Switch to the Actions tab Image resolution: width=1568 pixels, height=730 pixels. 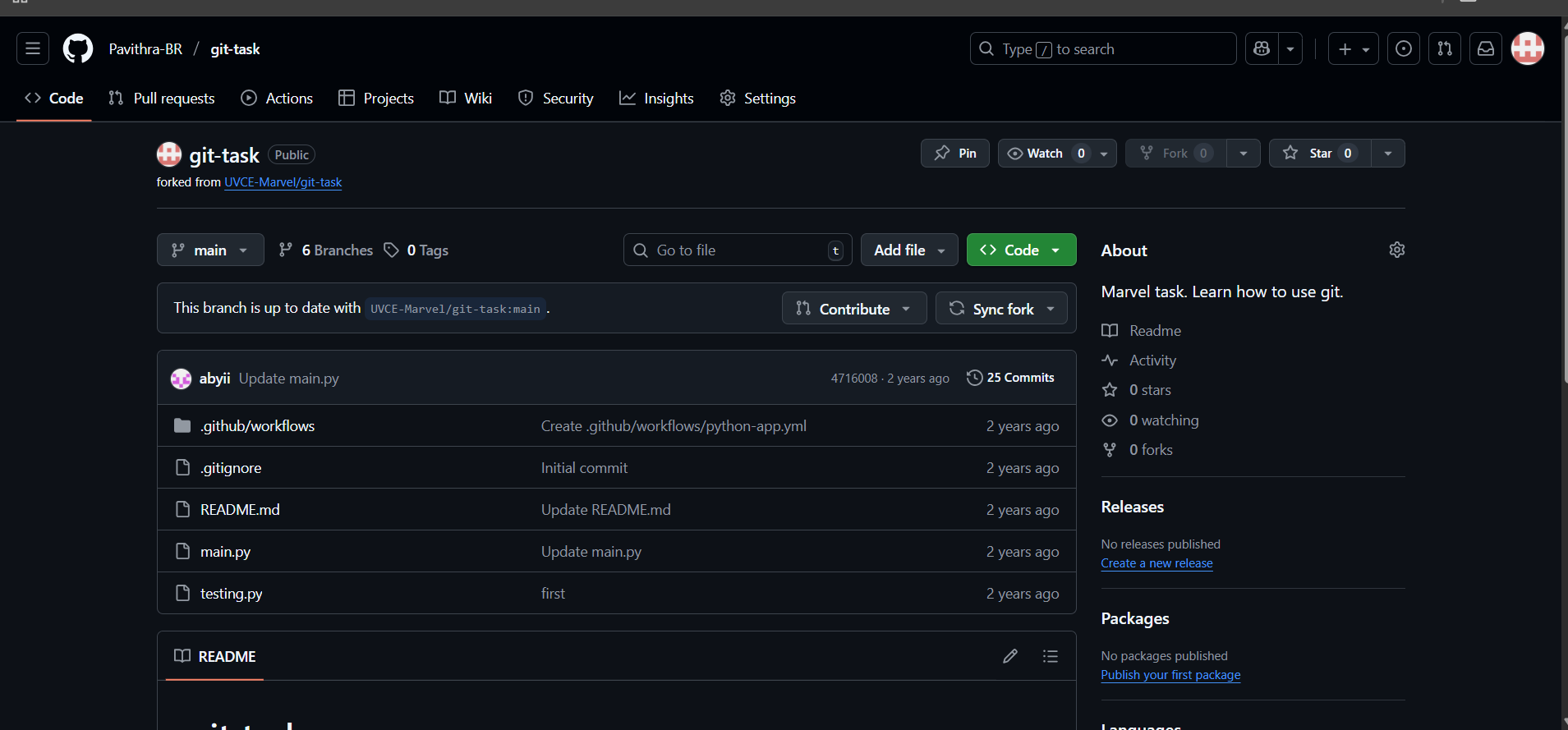click(277, 99)
